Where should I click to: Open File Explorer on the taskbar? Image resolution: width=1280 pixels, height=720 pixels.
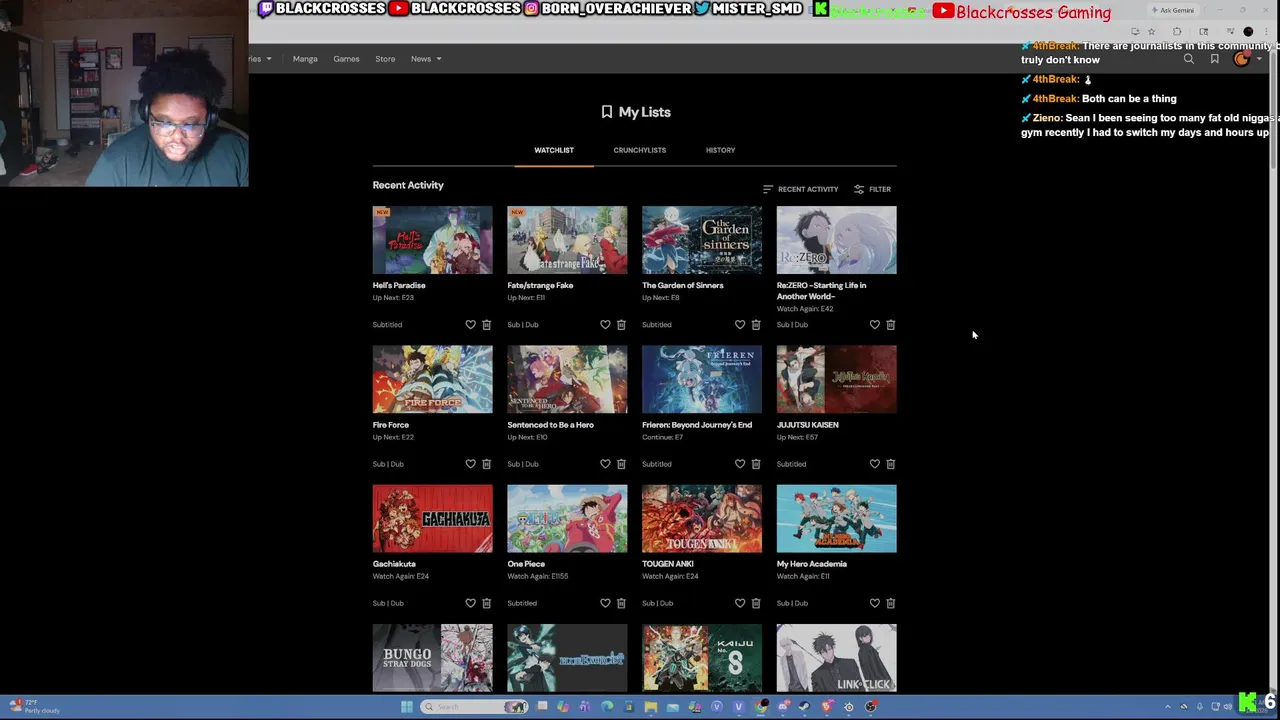click(x=651, y=707)
